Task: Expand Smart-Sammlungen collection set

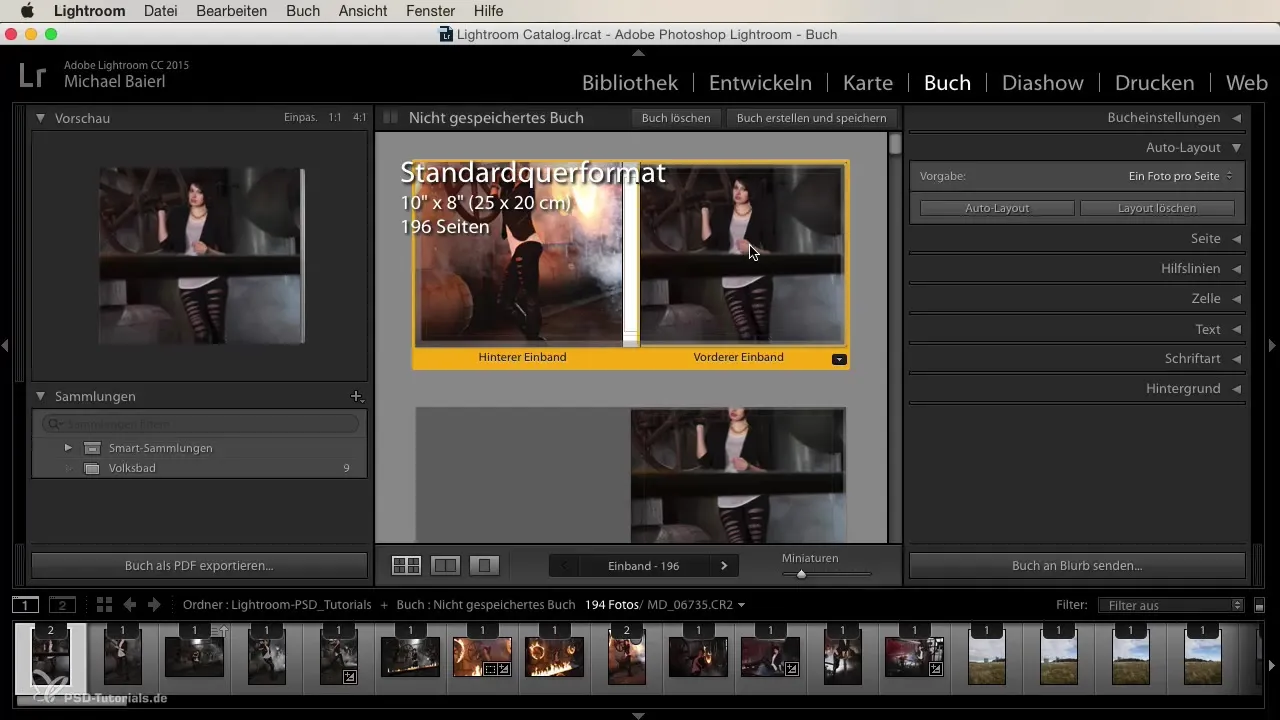Action: coord(68,448)
